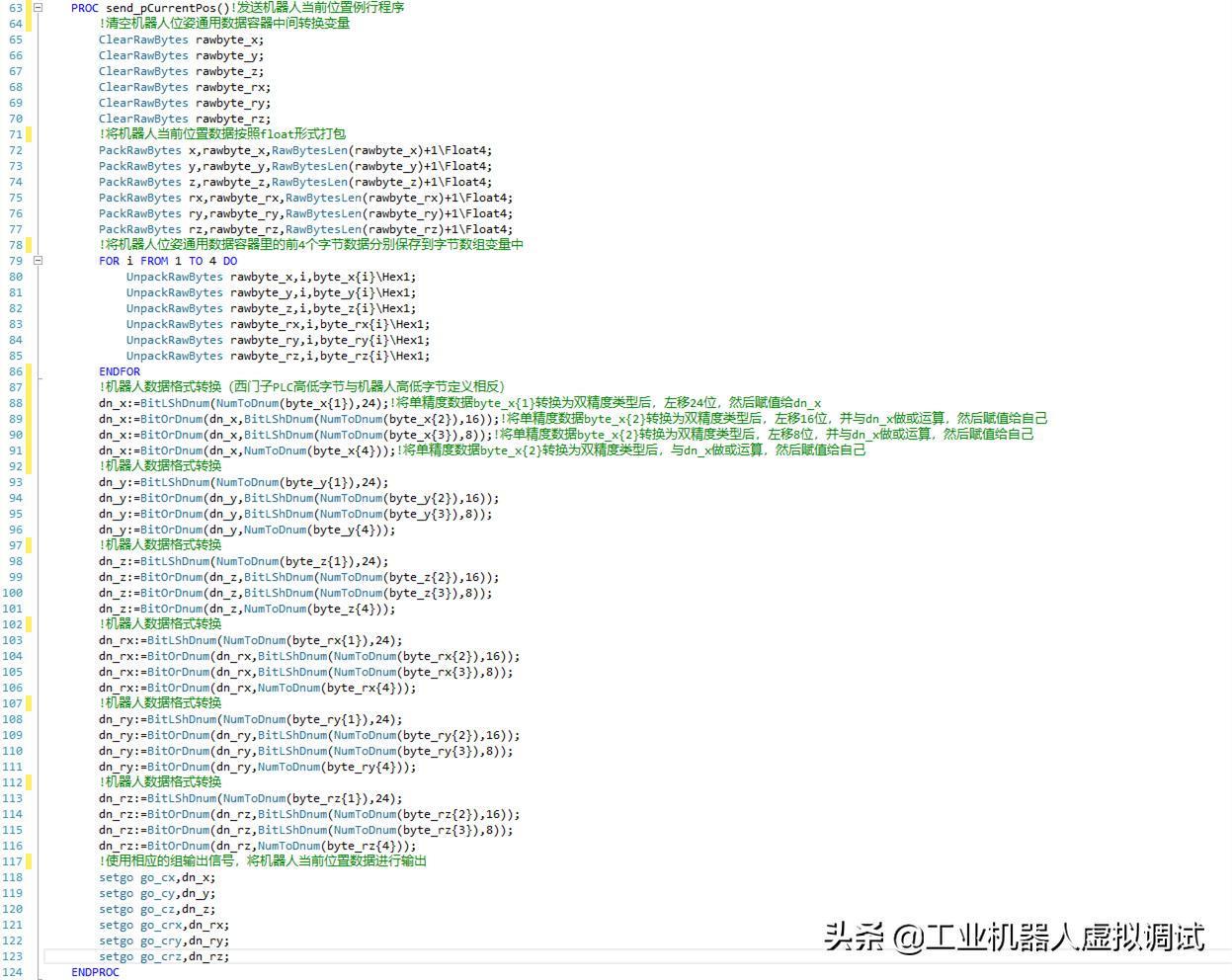Image resolution: width=1232 pixels, height=980 pixels.
Task: Click 'setgo go_crx,dn_rx;' line
Action: click(x=164, y=925)
